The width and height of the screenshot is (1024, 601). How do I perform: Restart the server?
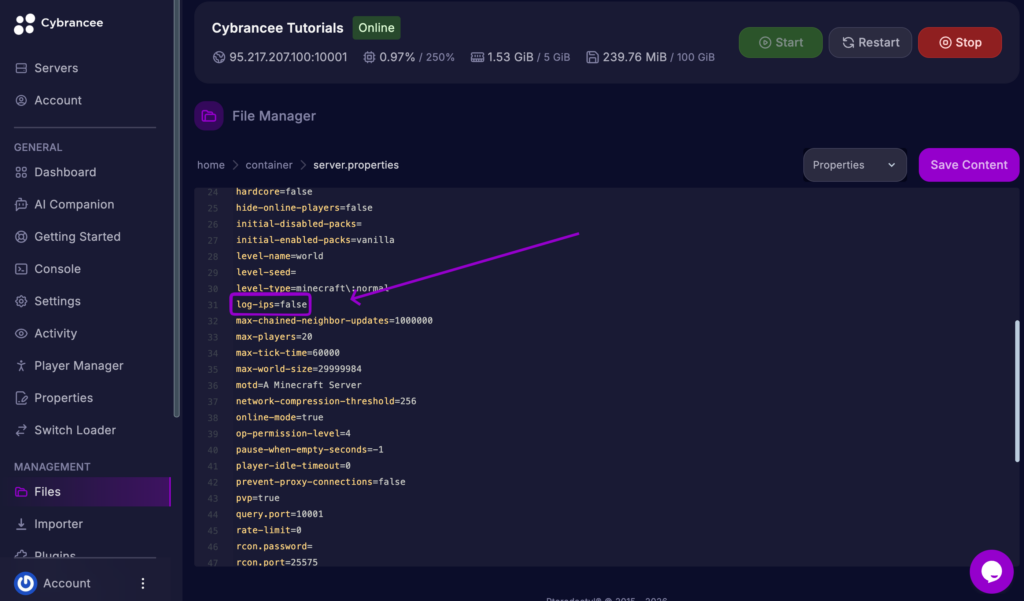click(870, 42)
